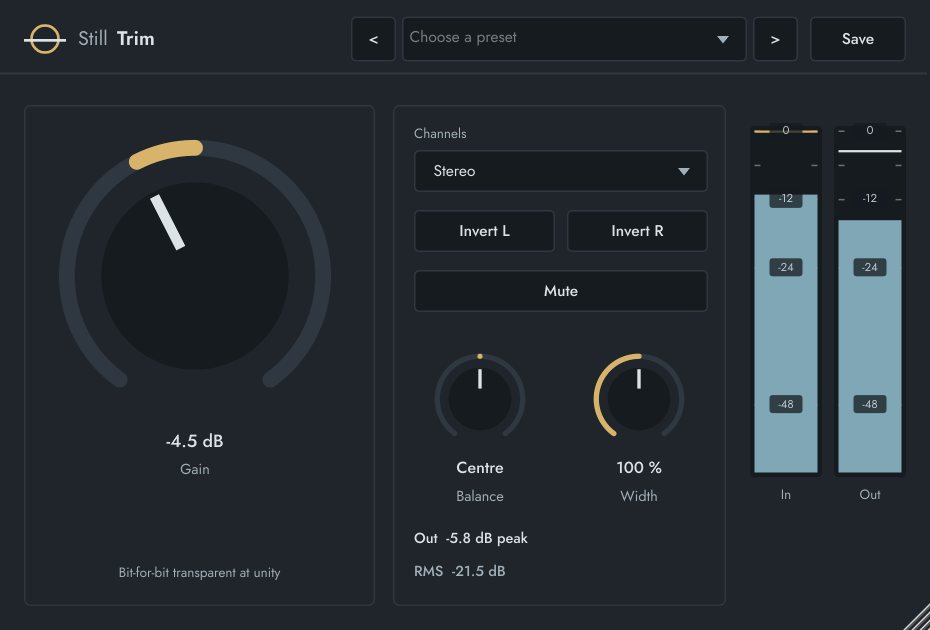Click the window resize grip corner
930x630 pixels.
[916, 617]
